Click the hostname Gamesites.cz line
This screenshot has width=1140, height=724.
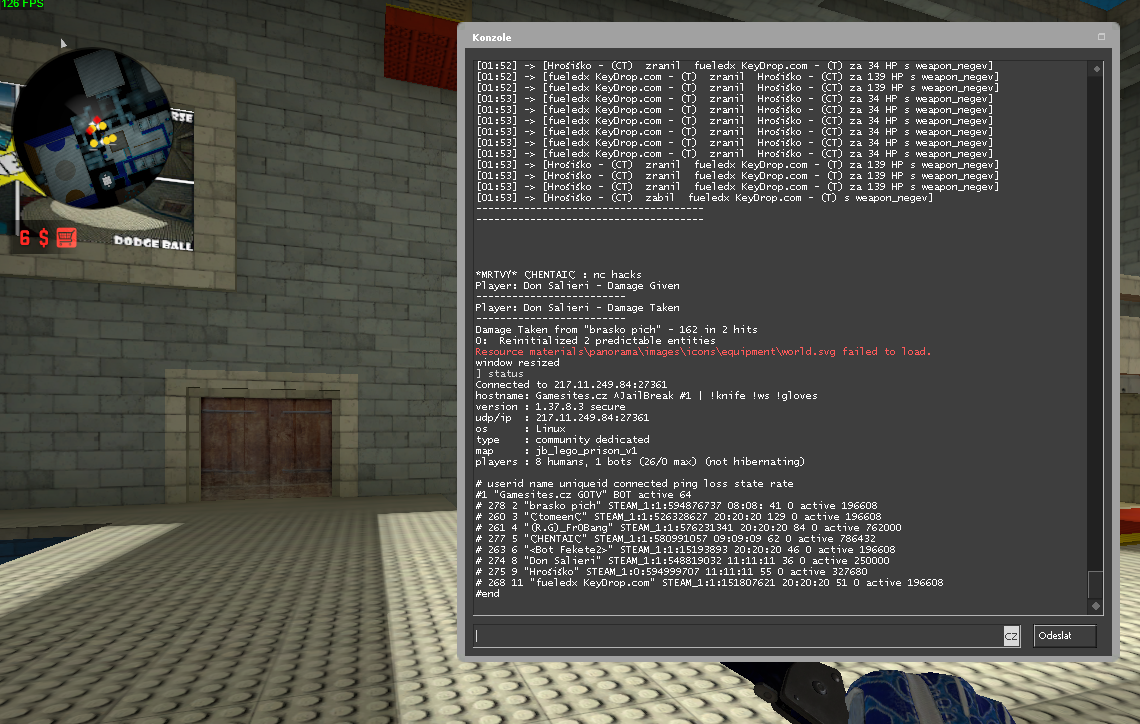click(646, 396)
